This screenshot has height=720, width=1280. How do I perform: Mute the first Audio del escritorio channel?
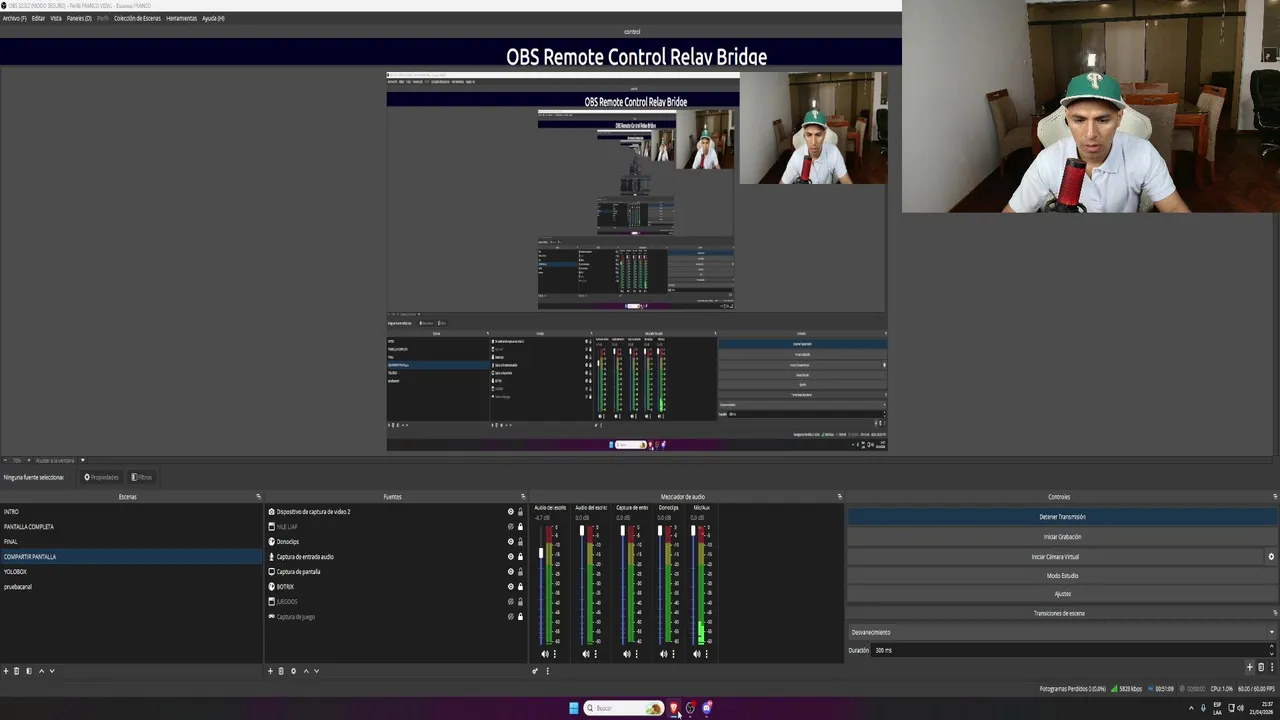coord(545,654)
